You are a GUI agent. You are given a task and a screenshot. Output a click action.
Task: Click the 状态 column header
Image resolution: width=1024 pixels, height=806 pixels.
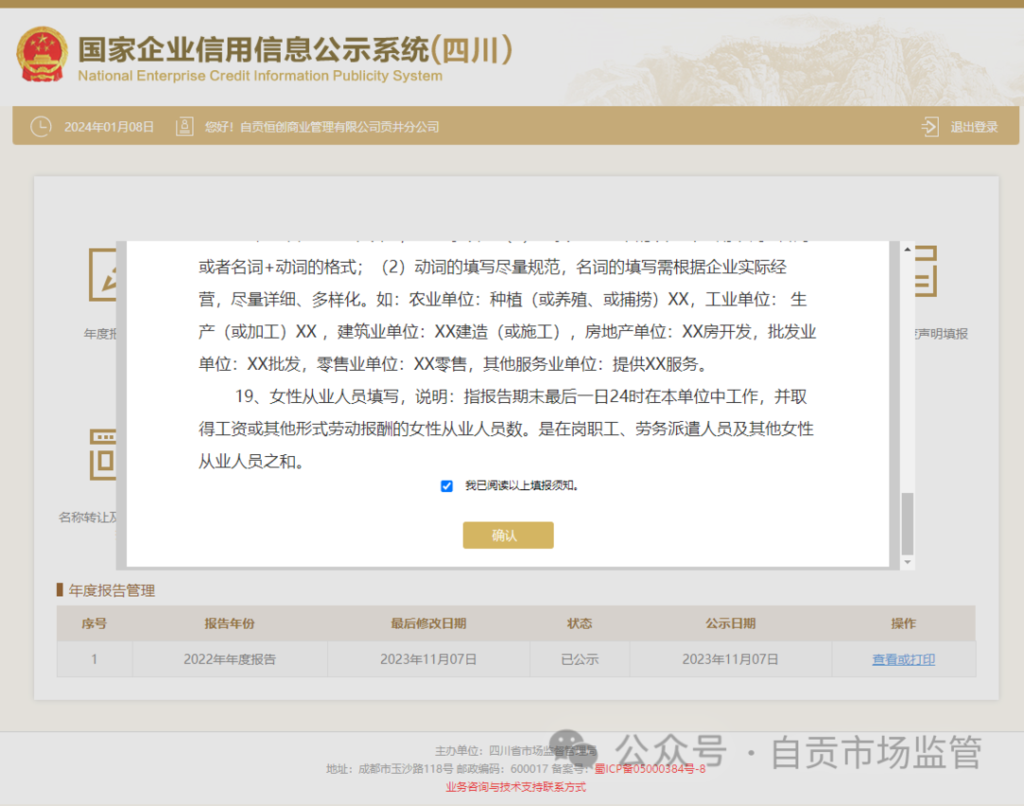(x=579, y=624)
